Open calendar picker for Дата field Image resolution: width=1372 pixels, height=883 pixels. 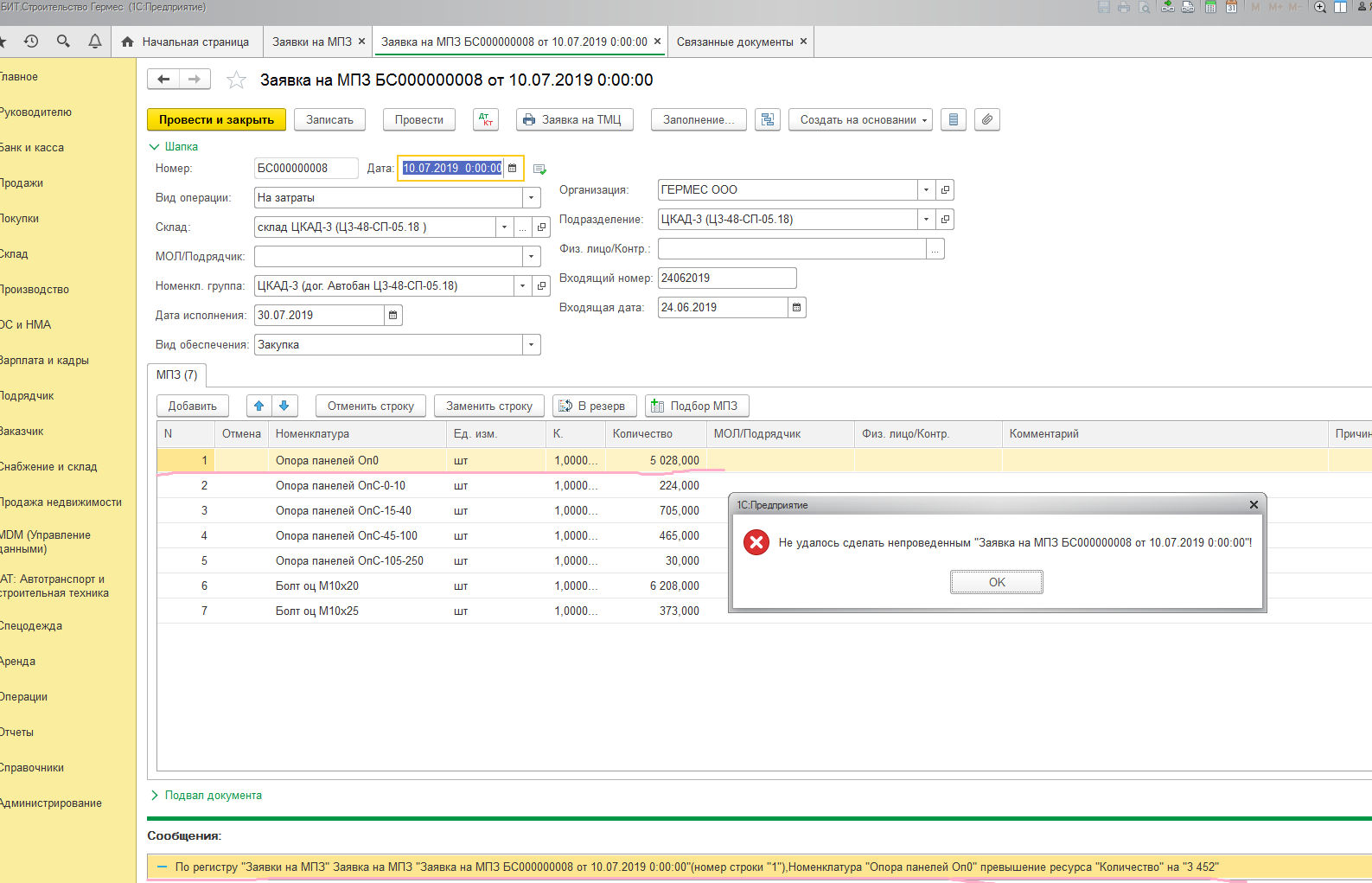tap(513, 168)
